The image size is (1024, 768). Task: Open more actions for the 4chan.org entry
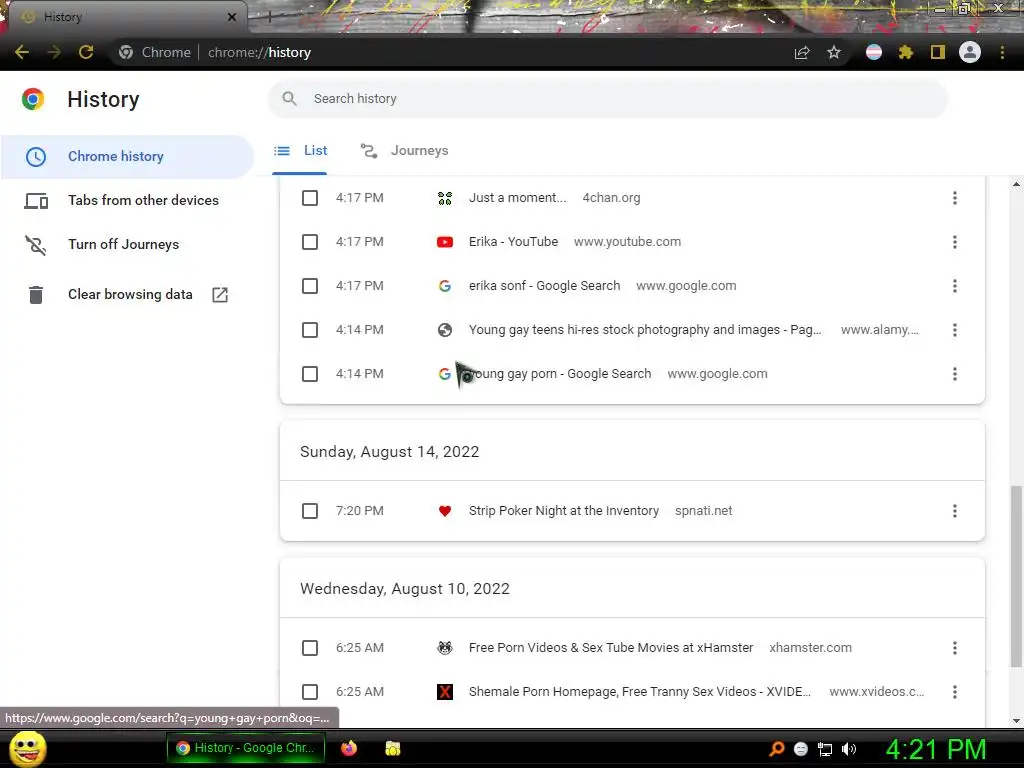[x=955, y=198]
